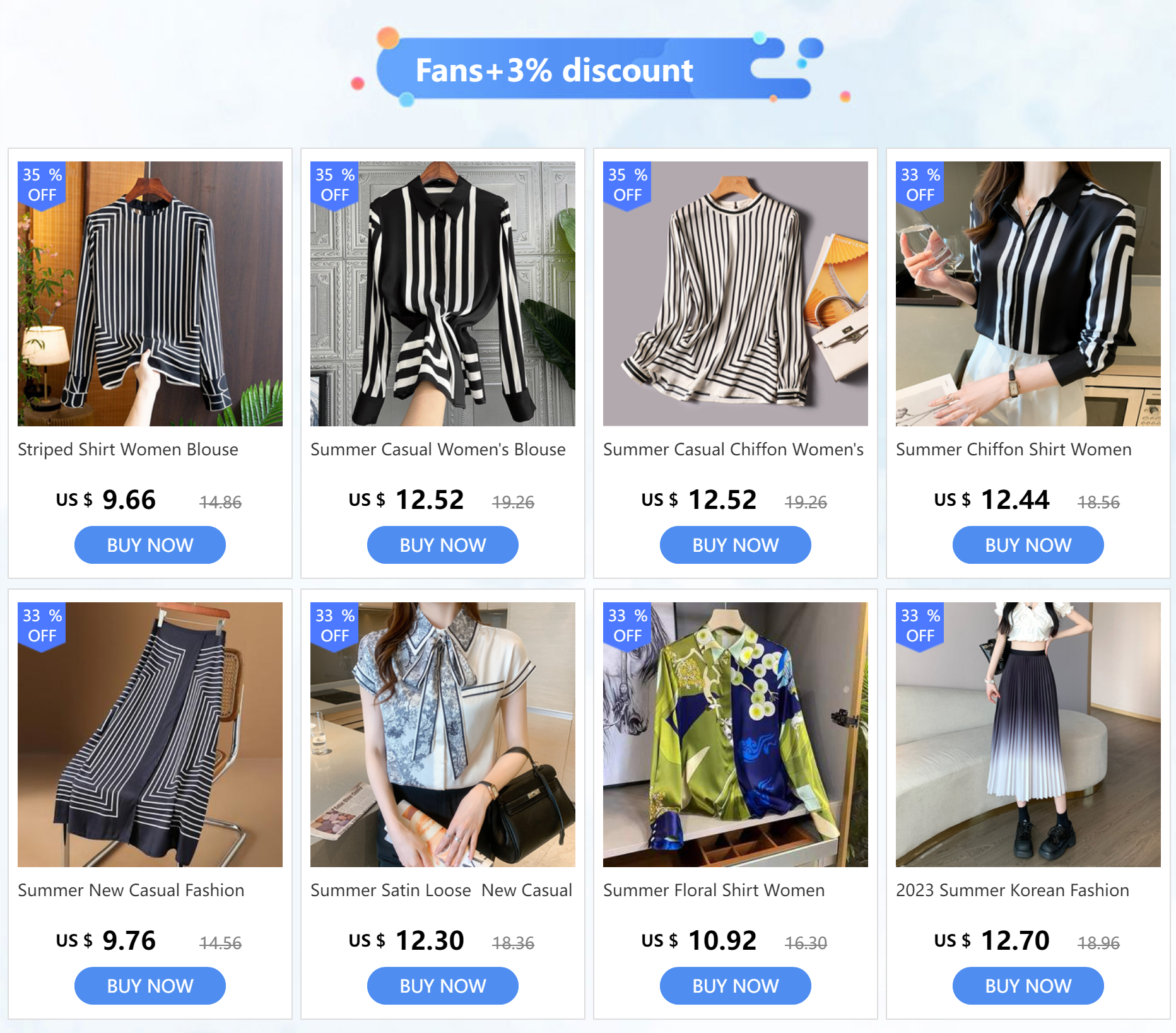Viewport: 1176px width, 1033px height.
Task: Click BUY NOW for 2023 Summer Korean Fashion
Action: coord(1028,986)
